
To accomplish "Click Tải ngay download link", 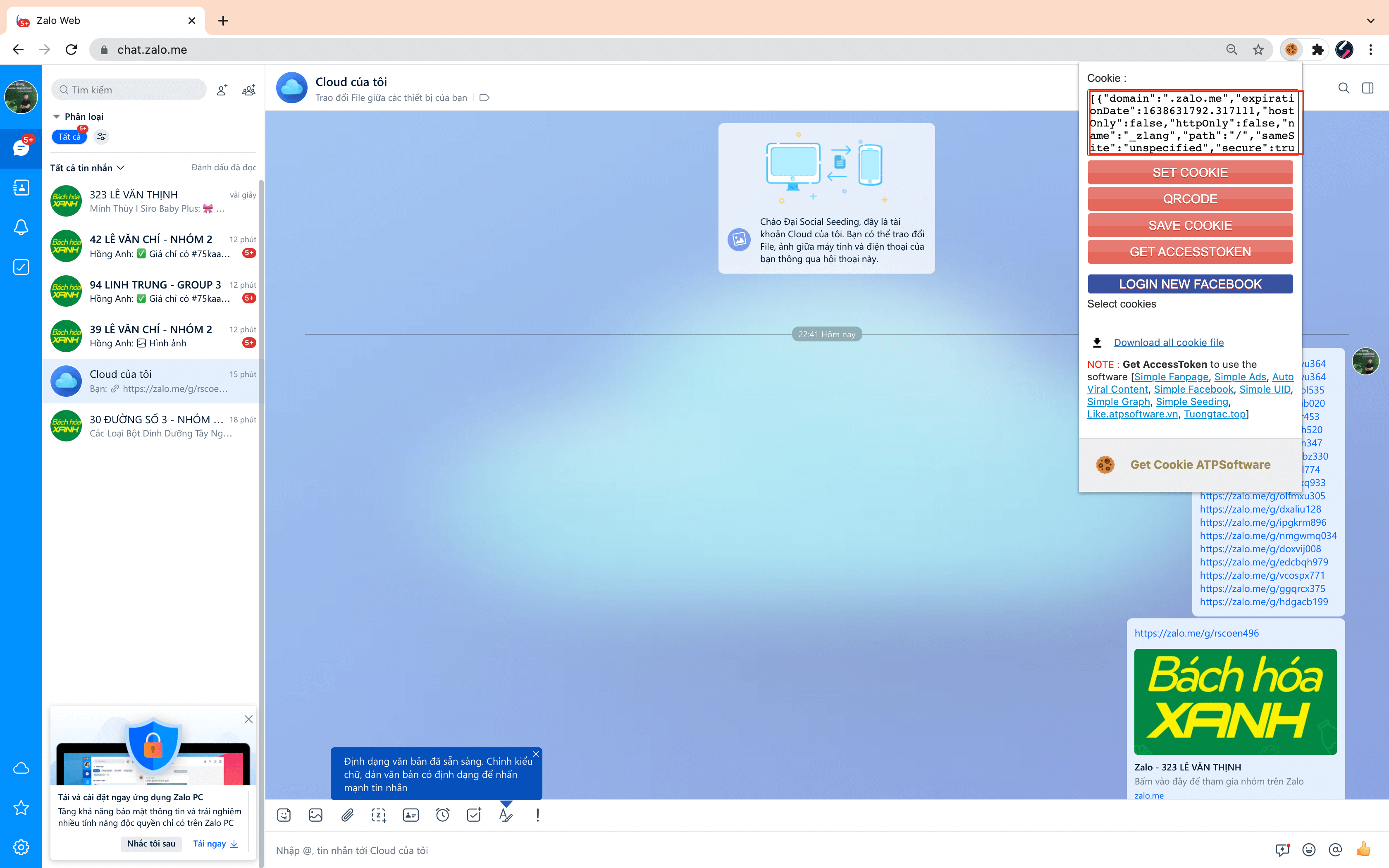I will click(215, 843).
